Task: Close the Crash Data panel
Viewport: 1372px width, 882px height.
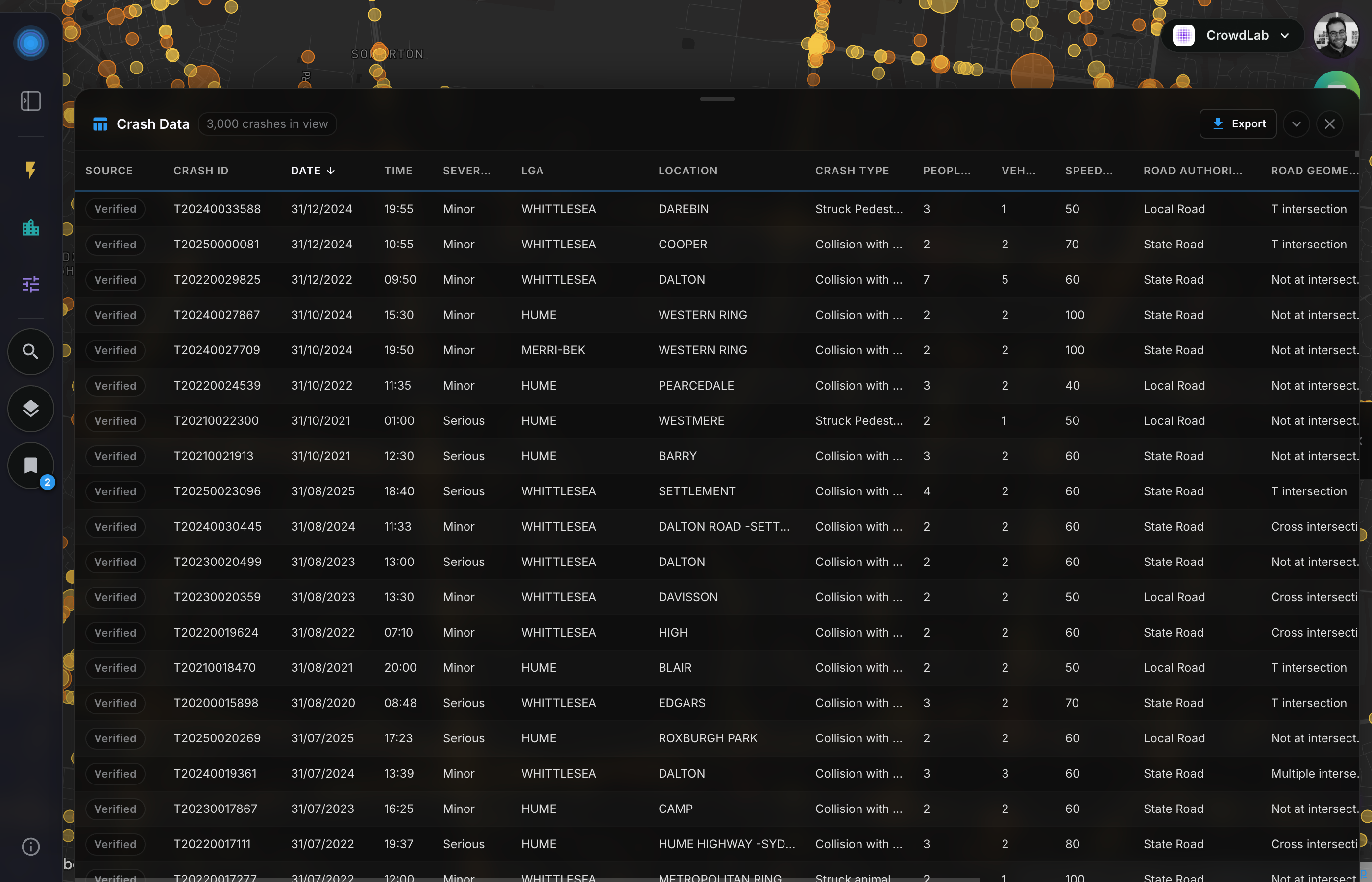Action: pos(1330,124)
